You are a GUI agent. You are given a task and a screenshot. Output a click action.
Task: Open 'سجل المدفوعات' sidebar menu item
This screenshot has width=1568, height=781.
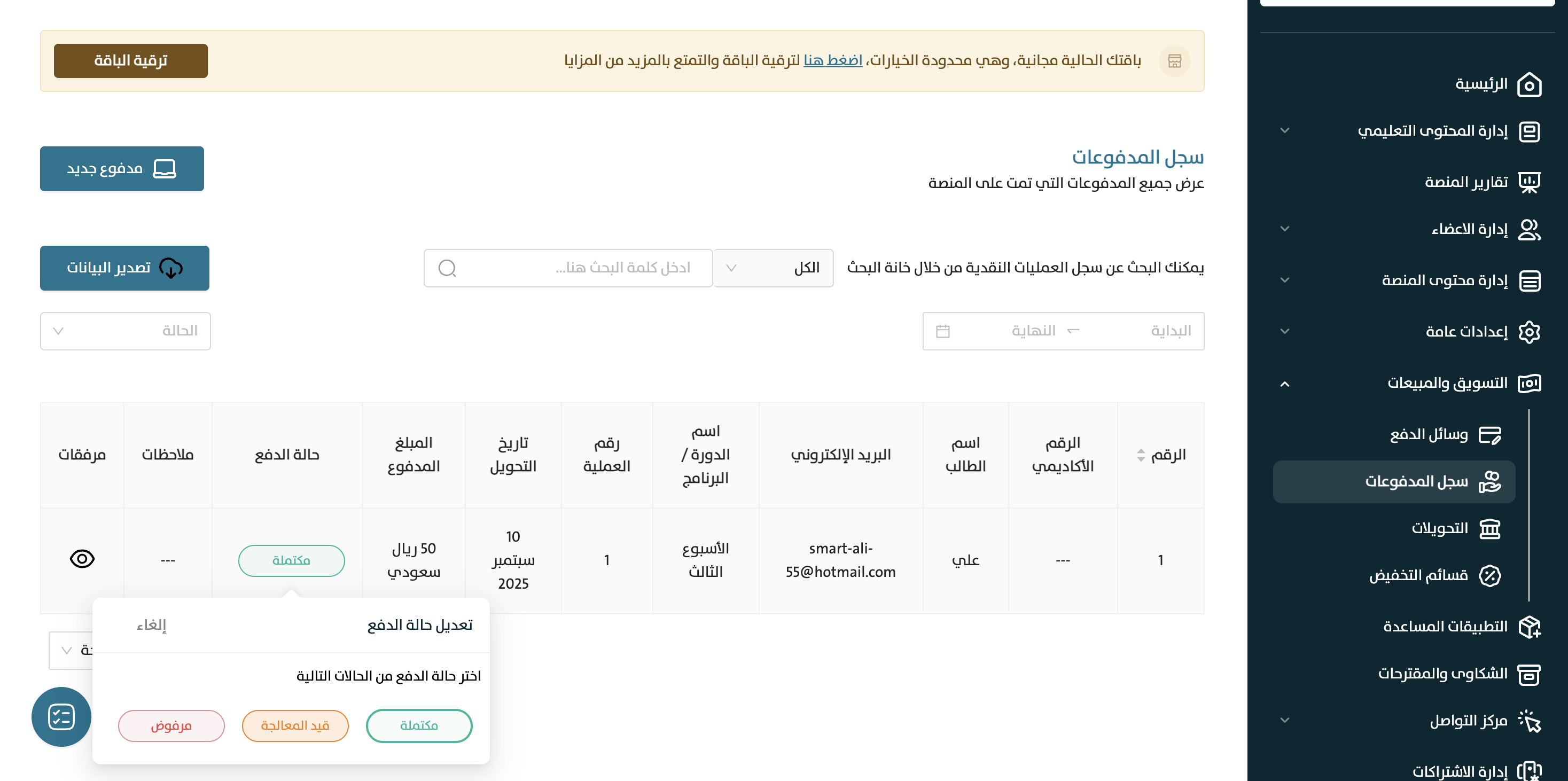pyautogui.click(x=1416, y=481)
